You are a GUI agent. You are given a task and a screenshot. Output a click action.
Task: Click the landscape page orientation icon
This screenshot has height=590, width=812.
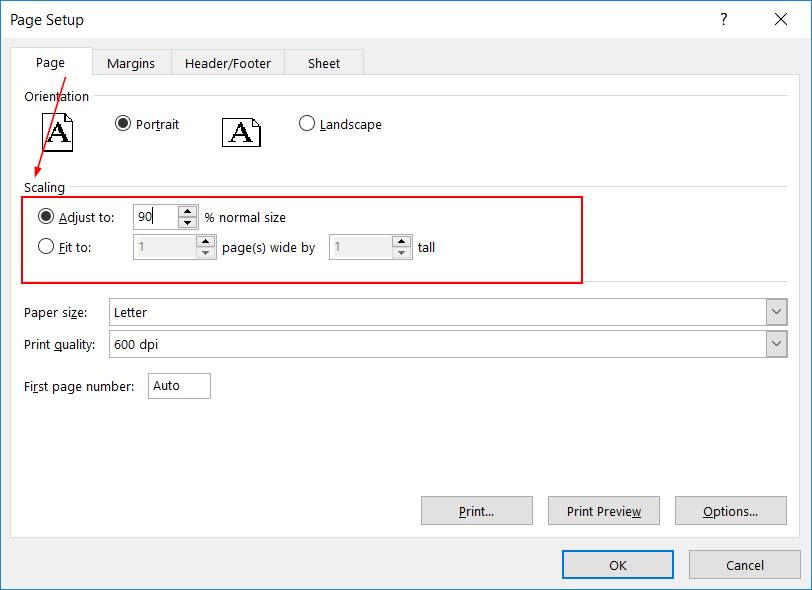click(x=241, y=132)
